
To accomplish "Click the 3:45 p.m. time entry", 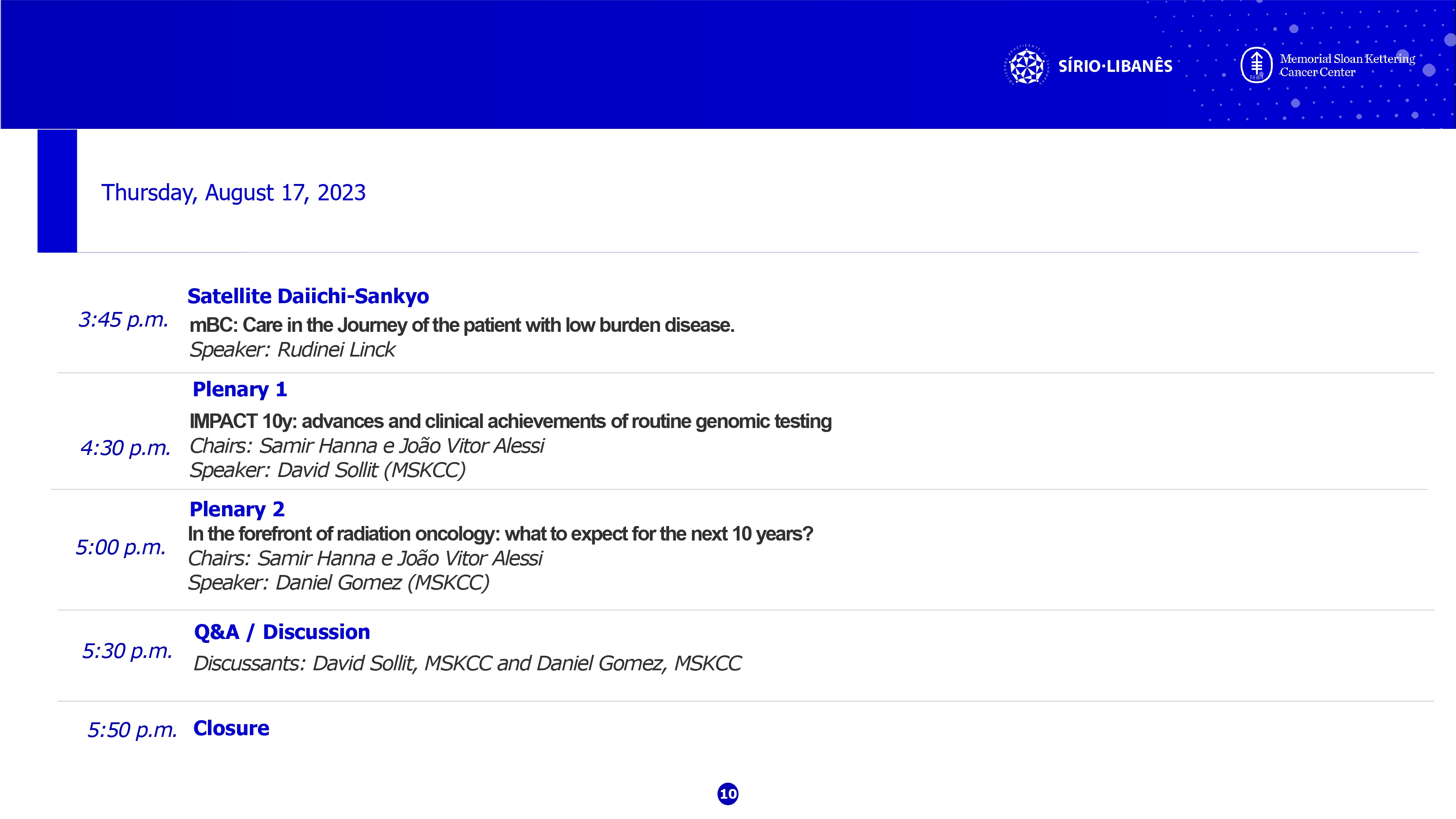I will point(123,319).
